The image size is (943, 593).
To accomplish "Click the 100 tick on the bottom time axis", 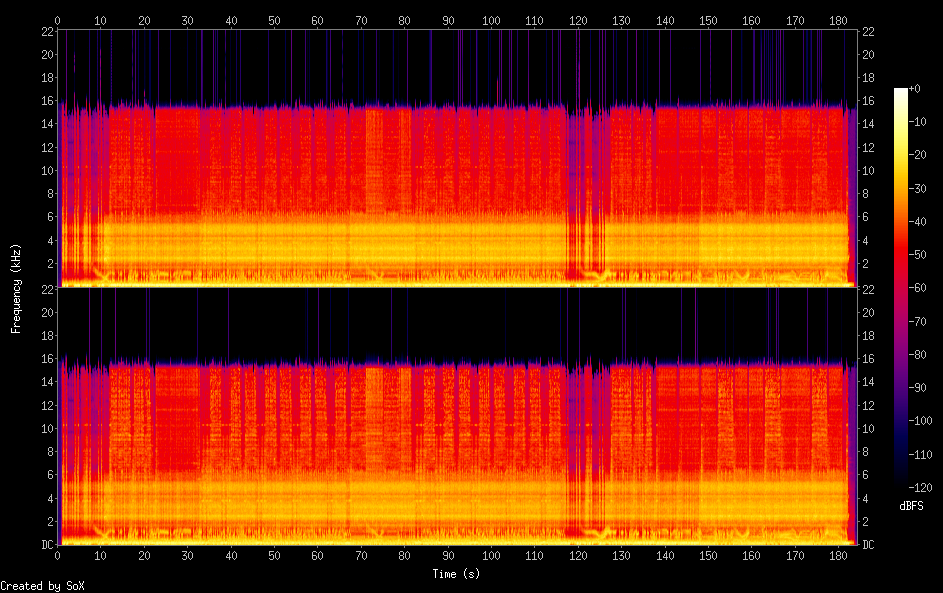I will tap(491, 555).
